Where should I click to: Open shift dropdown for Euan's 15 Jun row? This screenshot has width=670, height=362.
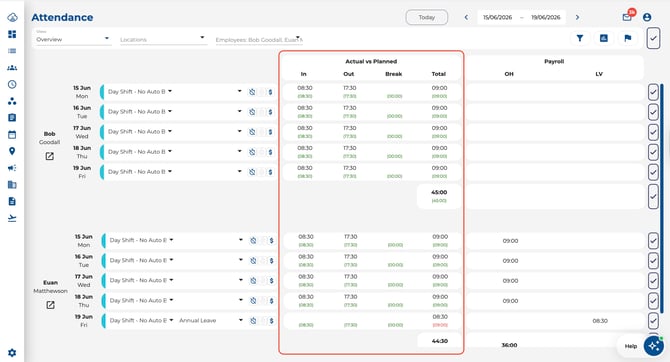tap(141, 240)
